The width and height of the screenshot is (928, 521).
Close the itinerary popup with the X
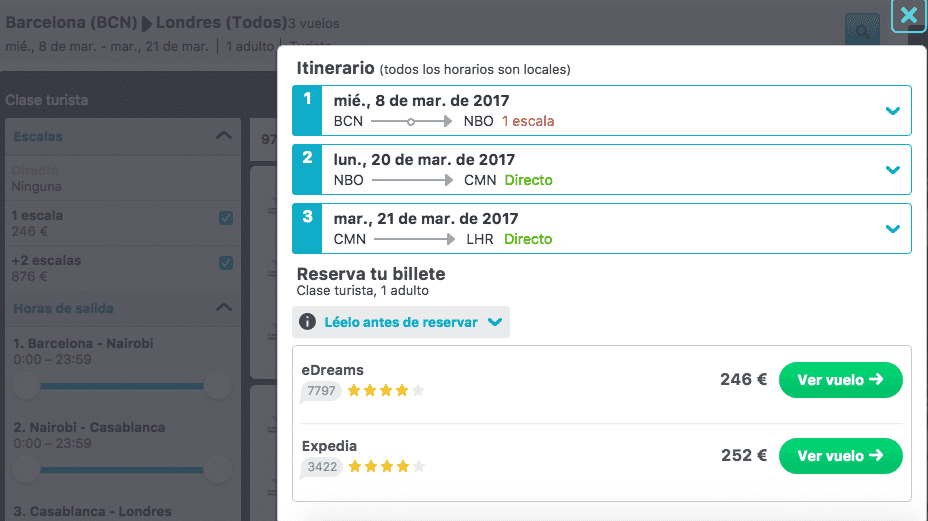click(x=908, y=15)
